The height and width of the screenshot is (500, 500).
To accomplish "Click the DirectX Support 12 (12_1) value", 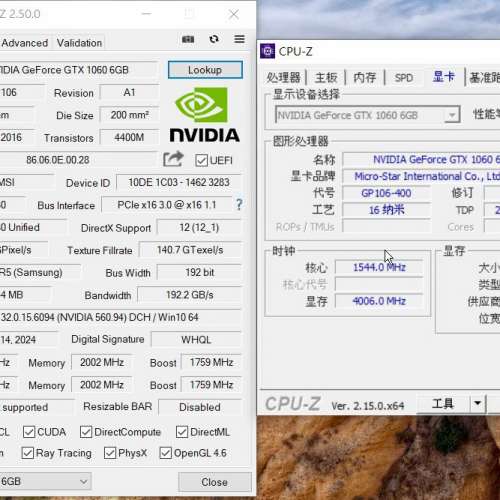I will tap(199, 227).
